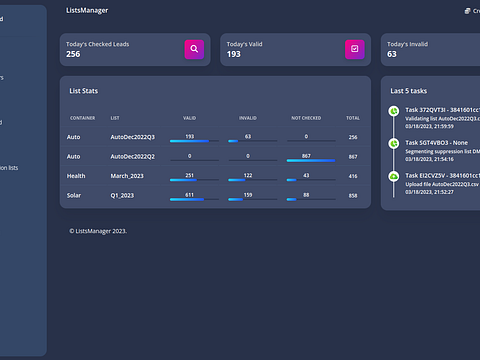This screenshot has height=360, width=480.
Task: Click the green upload icon beside Task EI2CVZ5V
Action: (394, 176)
